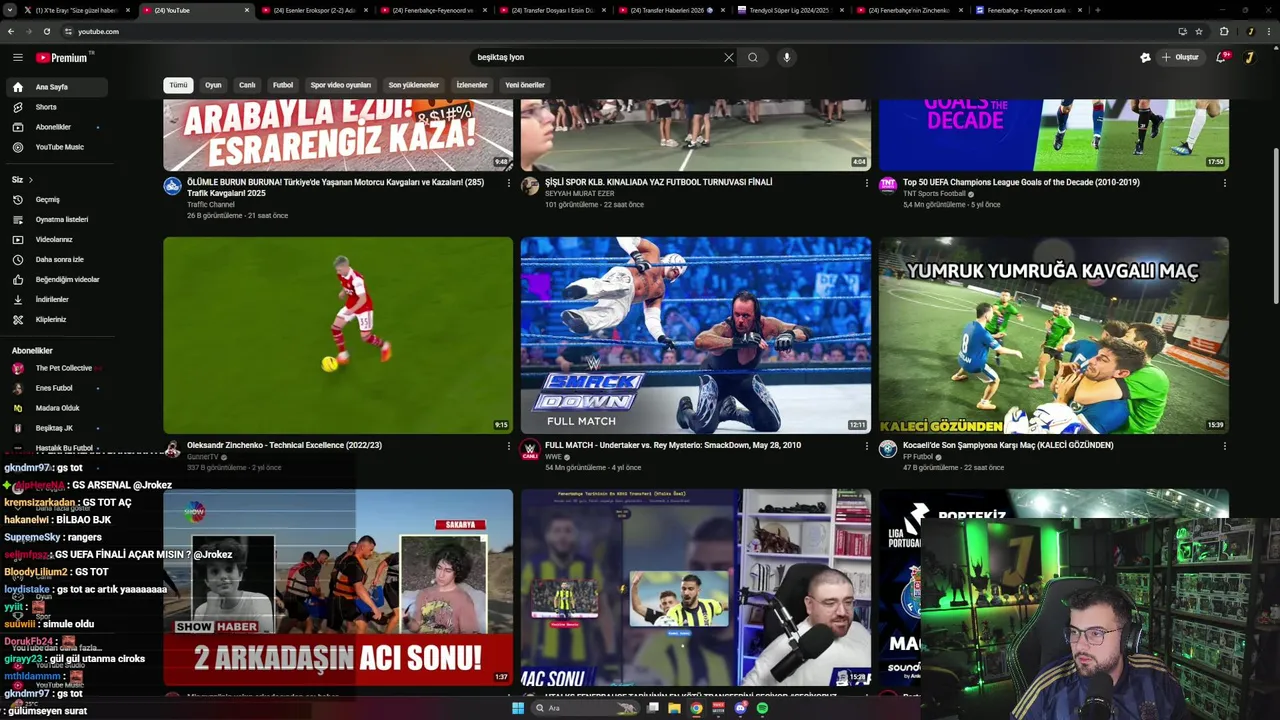The image size is (1280, 720).
Task: Open Windows Start menu
Action: coord(518,708)
